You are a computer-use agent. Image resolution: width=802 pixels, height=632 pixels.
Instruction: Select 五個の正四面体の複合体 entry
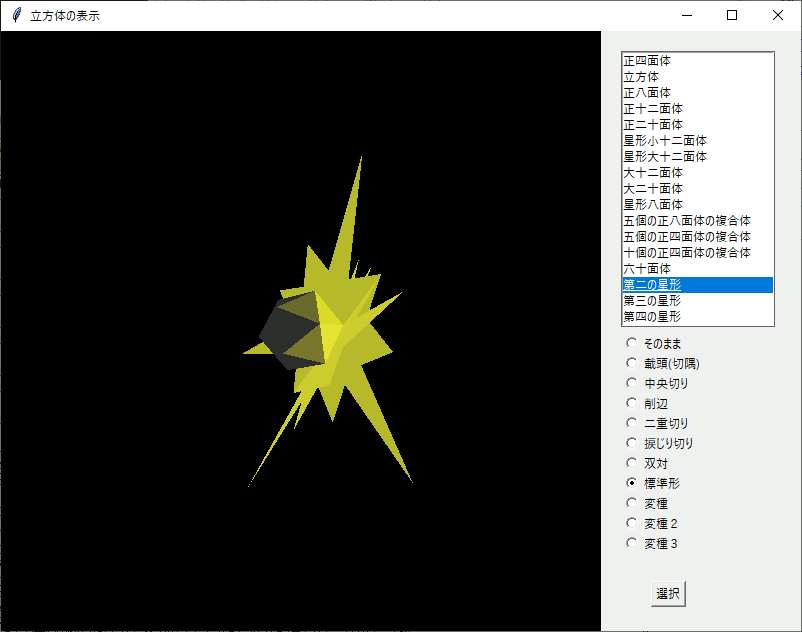tap(698, 237)
